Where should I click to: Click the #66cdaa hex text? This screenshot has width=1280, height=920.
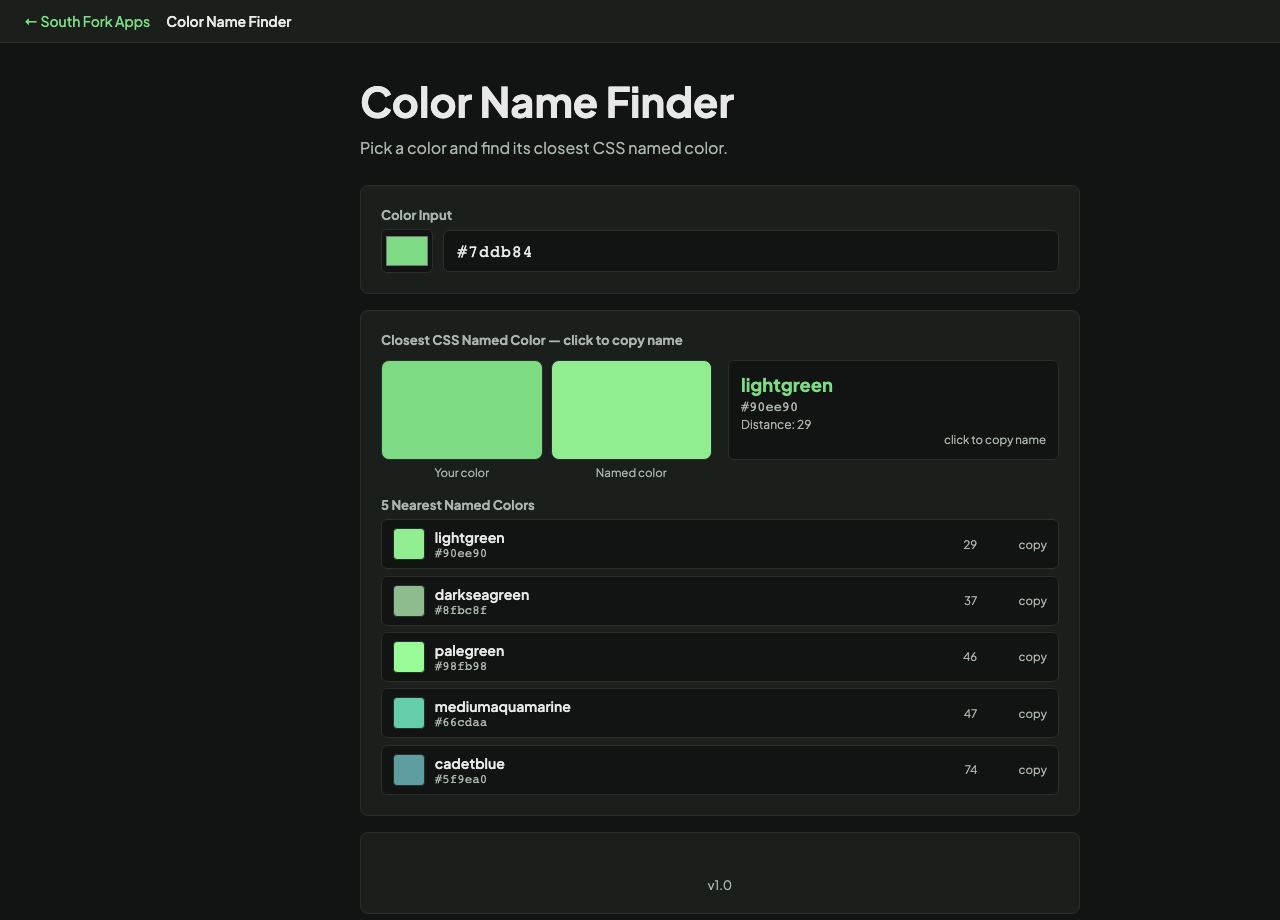[461, 722]
